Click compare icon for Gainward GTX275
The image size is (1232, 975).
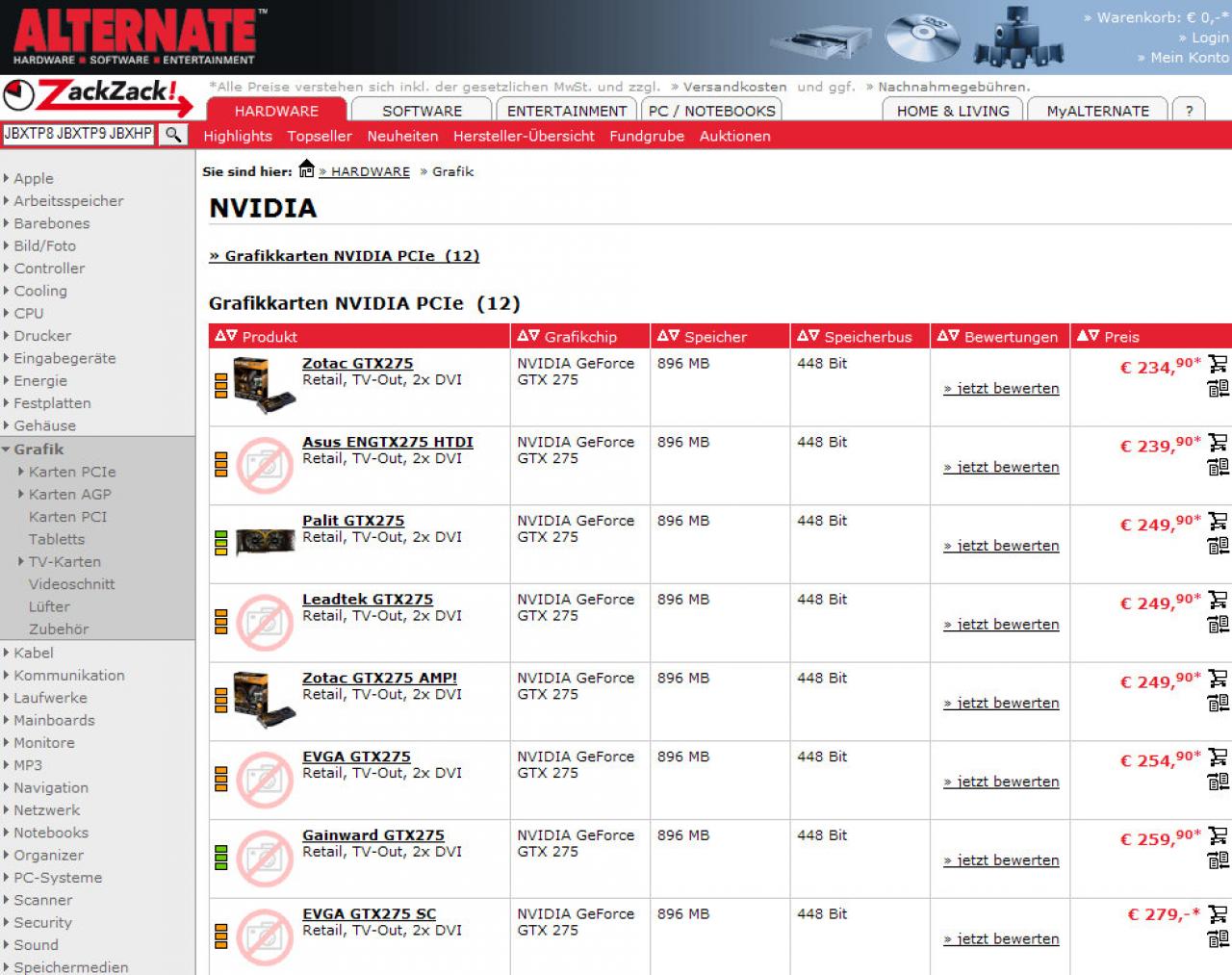click(1218, 860)
